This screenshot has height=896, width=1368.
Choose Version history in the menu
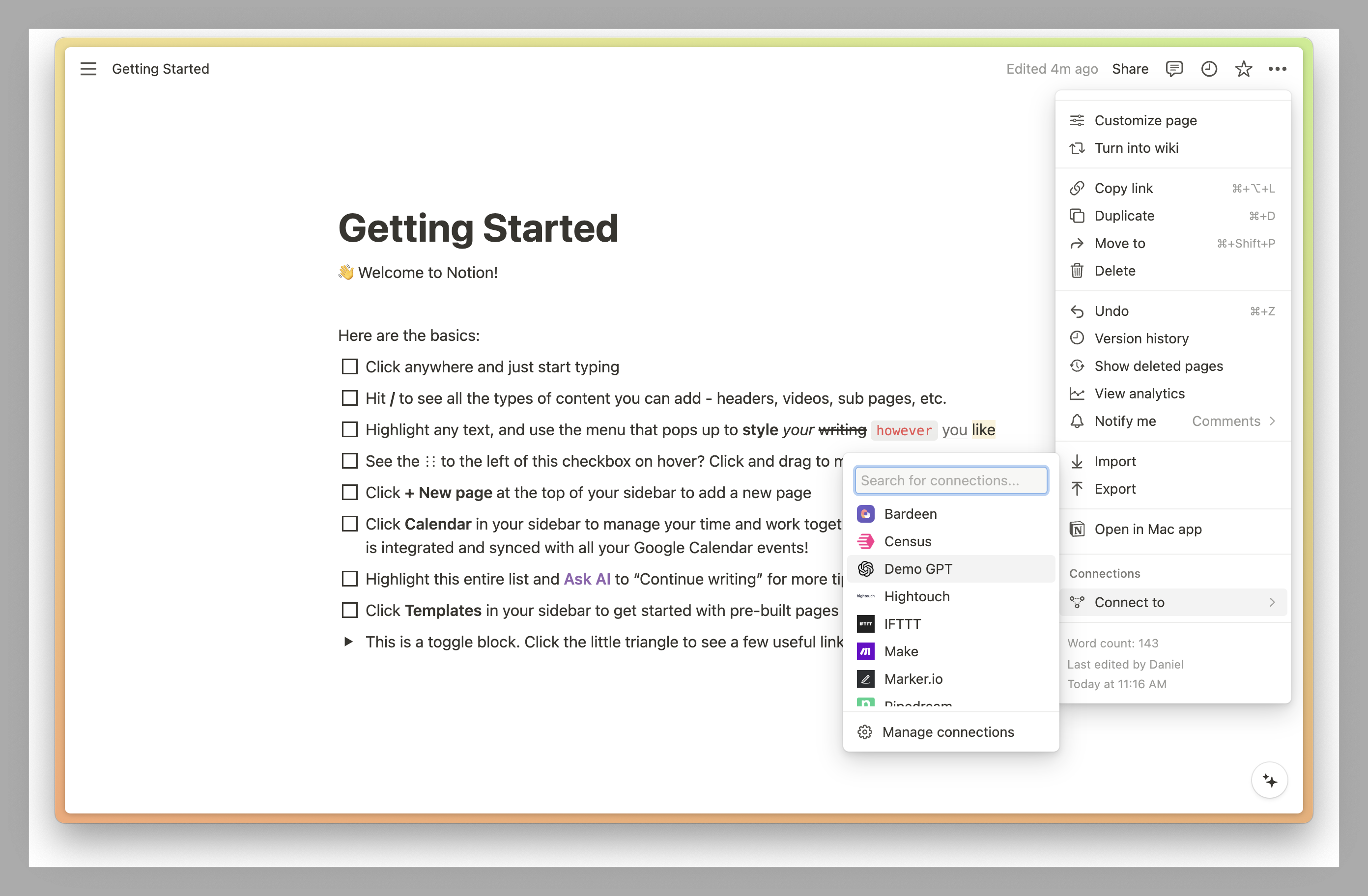click(1141, 338)
